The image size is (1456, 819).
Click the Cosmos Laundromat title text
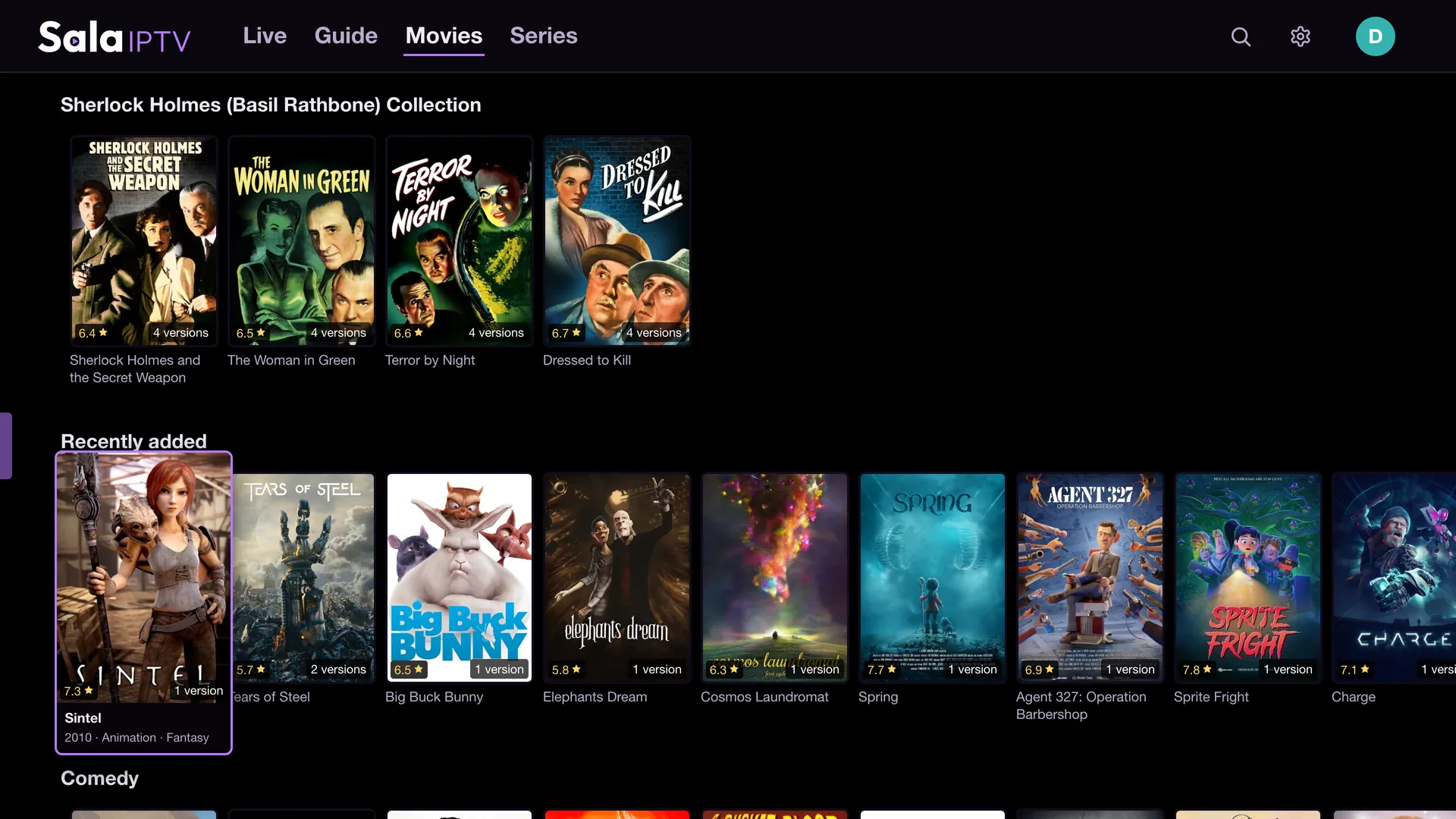click(764, 697)
